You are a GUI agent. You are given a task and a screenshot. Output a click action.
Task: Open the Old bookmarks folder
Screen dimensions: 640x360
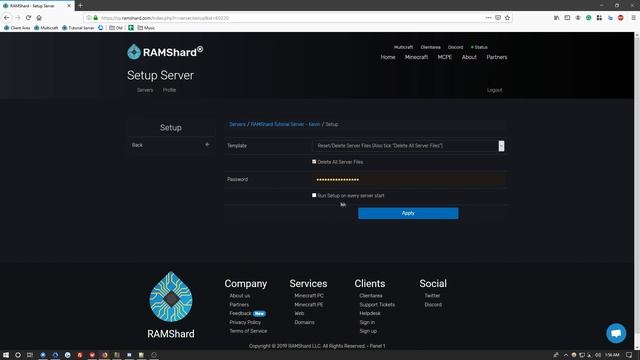(116, 28)
